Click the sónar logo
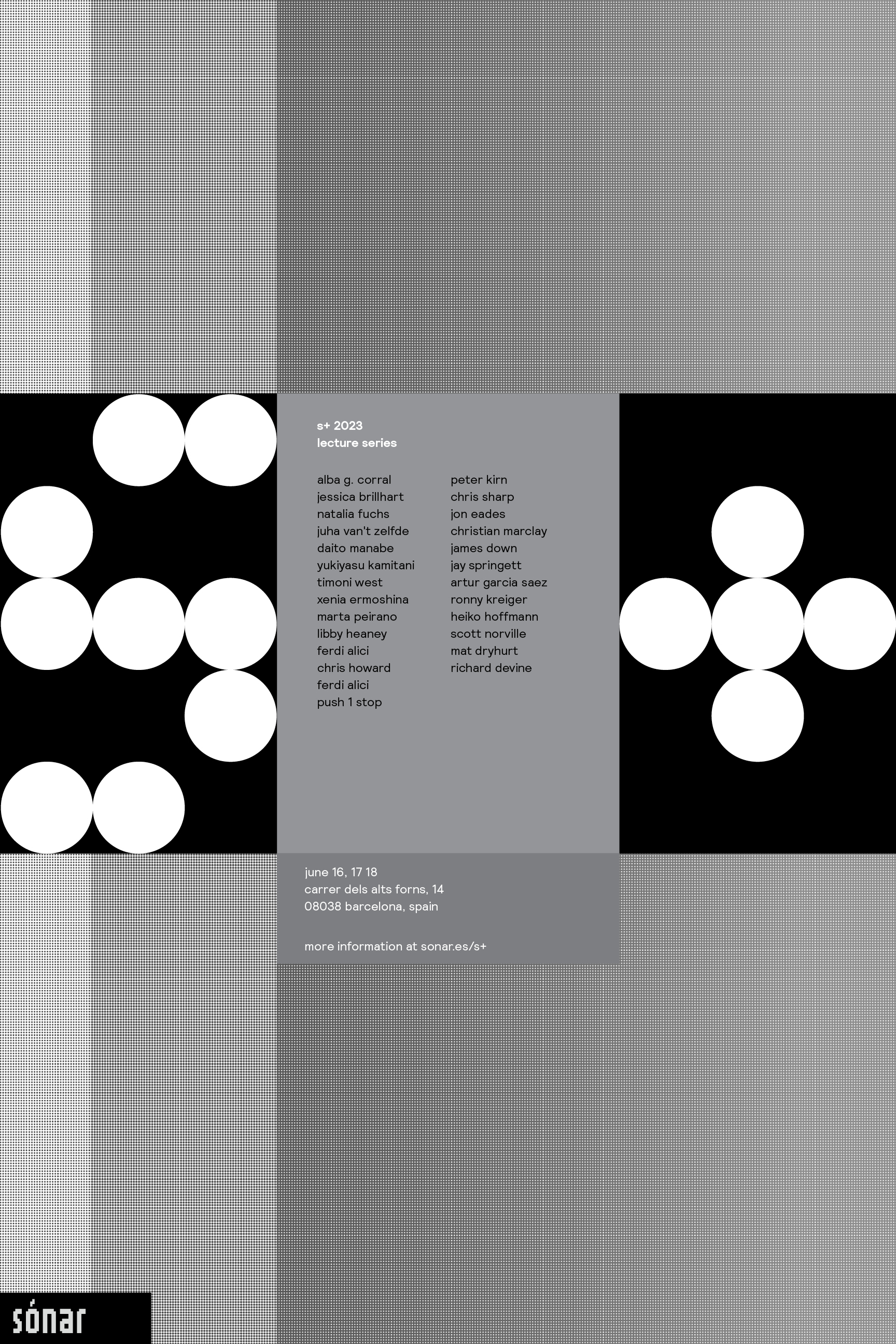The image size is (896, 1344). coord(49,1316)
